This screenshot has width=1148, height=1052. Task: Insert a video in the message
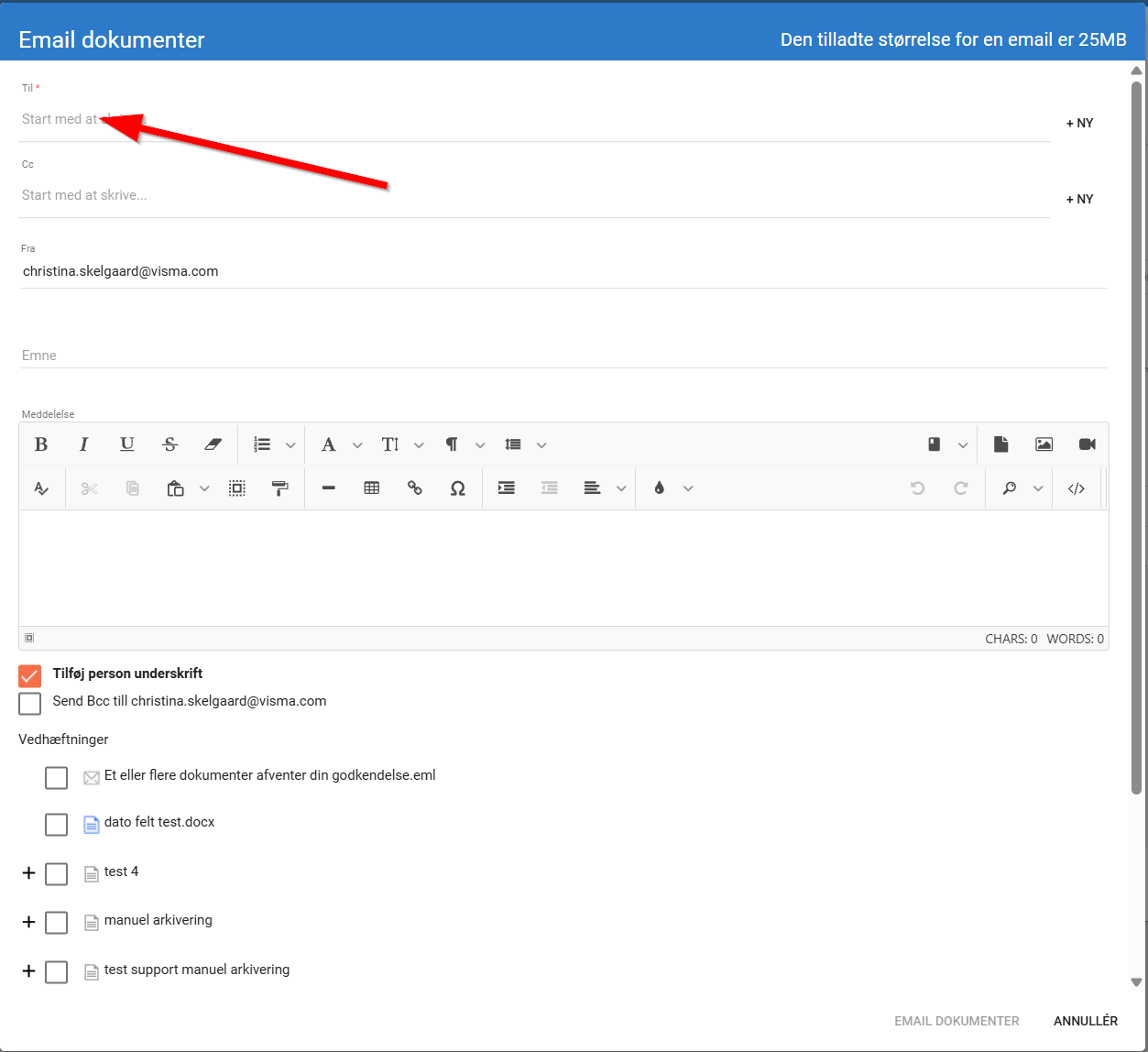pos(1087,444)
